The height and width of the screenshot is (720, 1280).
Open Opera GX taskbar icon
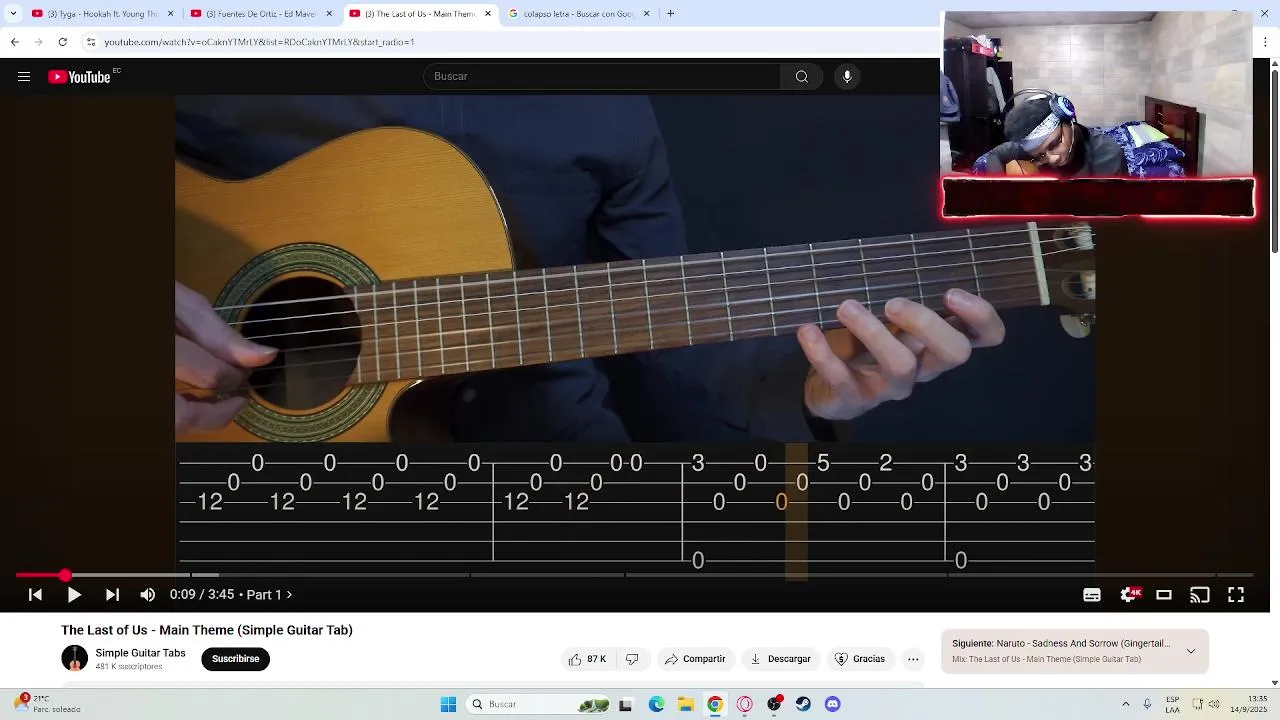[x=744, y=704]
